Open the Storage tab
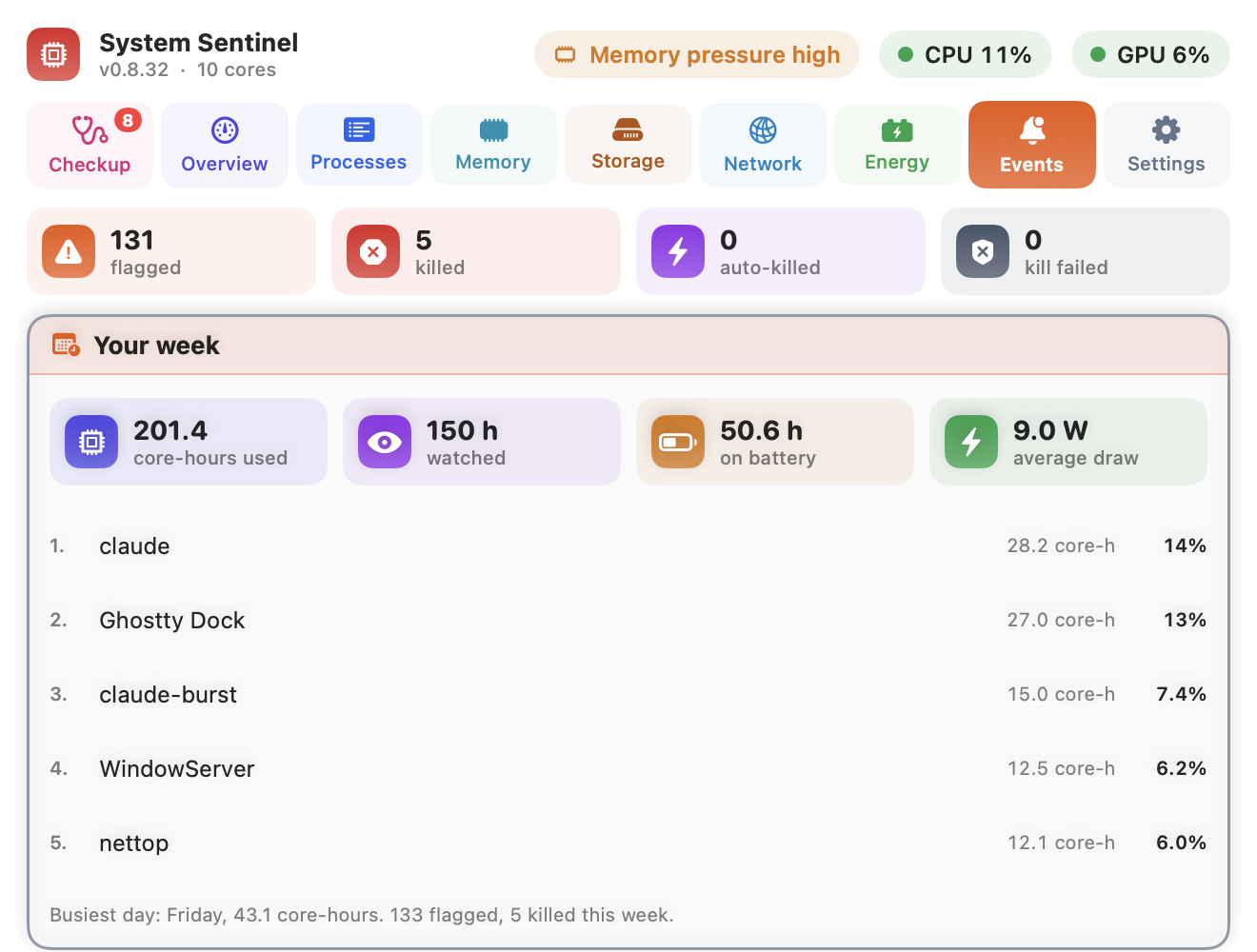Screen dimensions: 1257x952 tap(628, 145)
